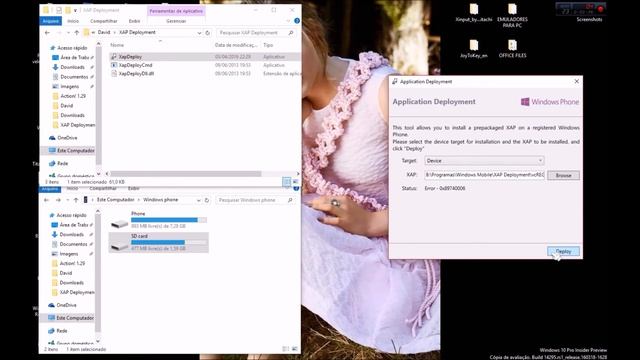Close the Application Deployment dialog

577,82
